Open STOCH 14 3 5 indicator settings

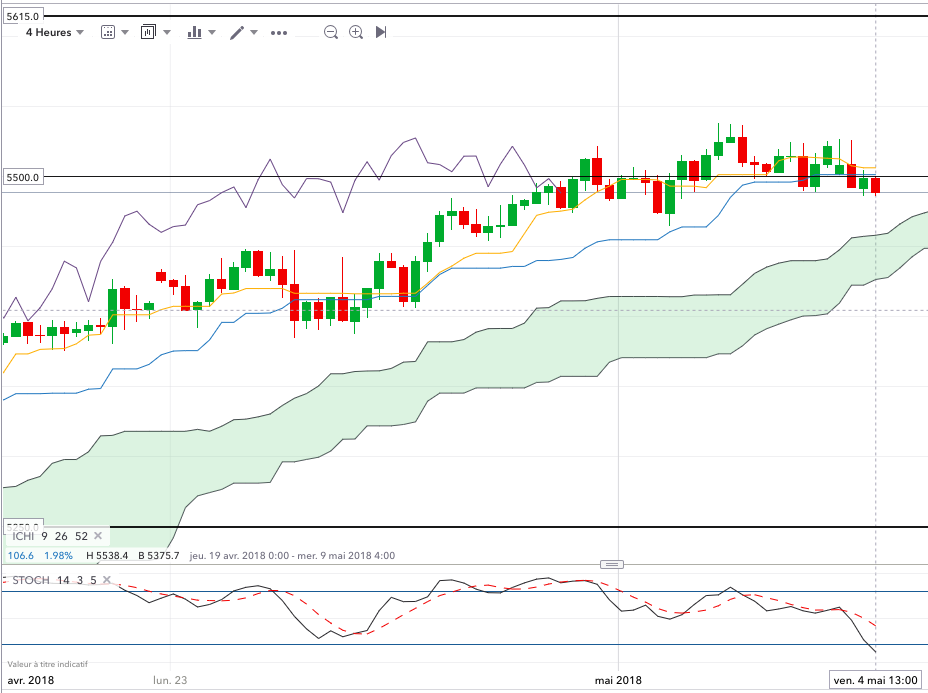tap(54, 580)
